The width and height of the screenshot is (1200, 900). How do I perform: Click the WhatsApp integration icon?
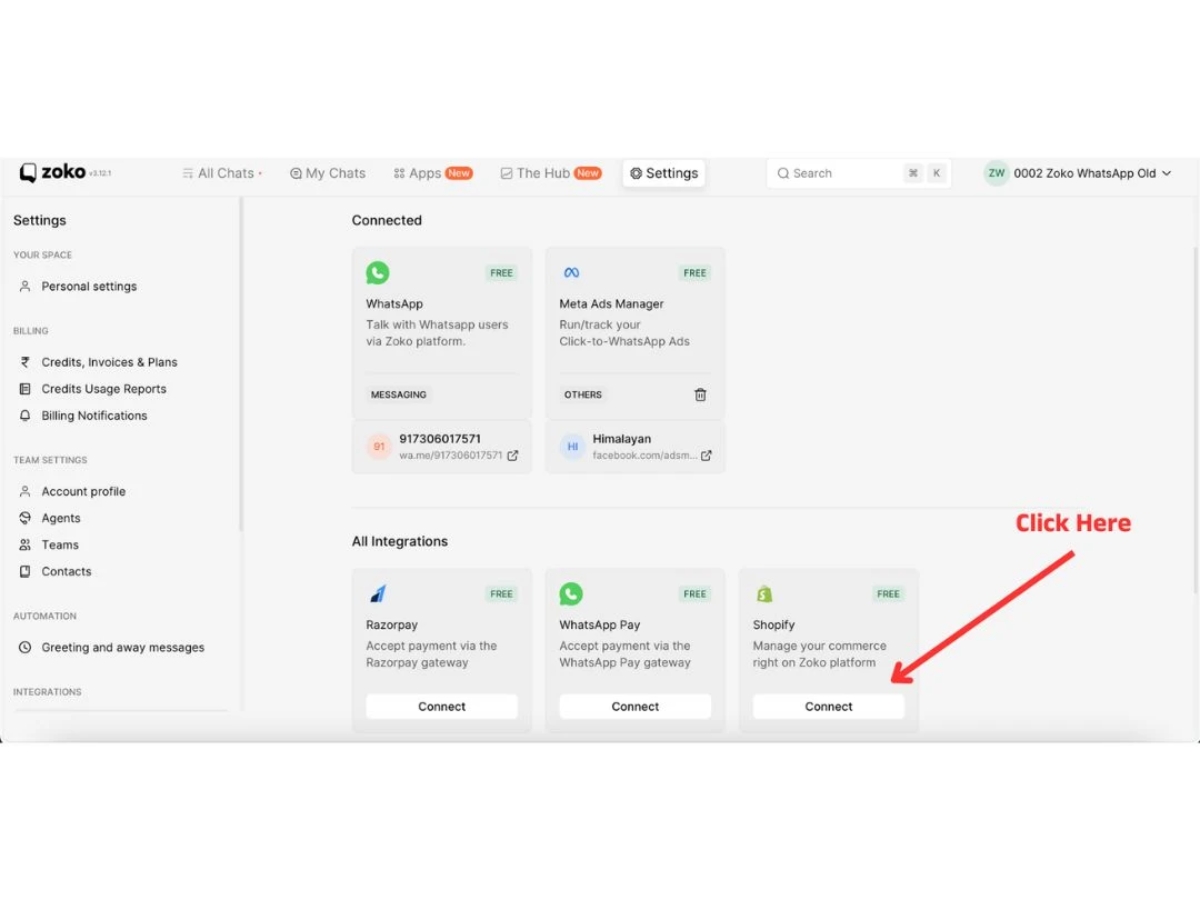(x=377, y=272)
